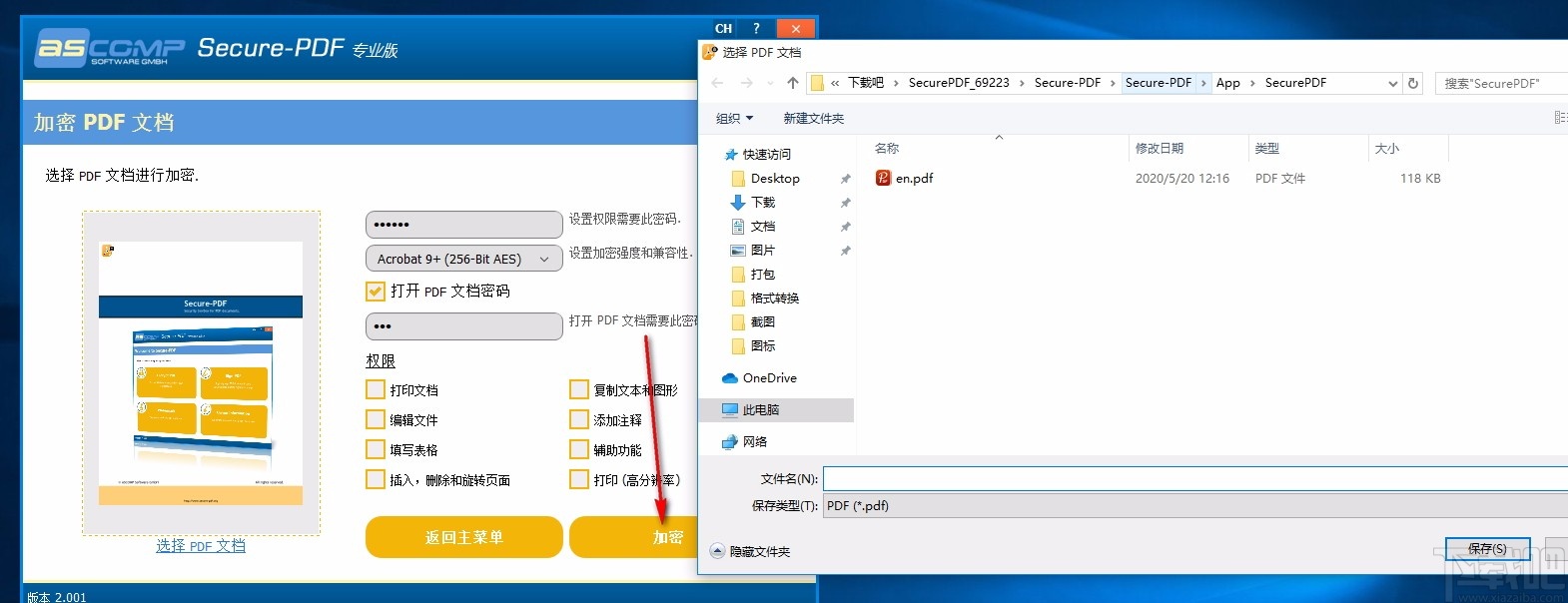Click 新建文件夹 in the dialog toolbar
The height and width of the screenshot is (603, 1568).
point(813,119)
